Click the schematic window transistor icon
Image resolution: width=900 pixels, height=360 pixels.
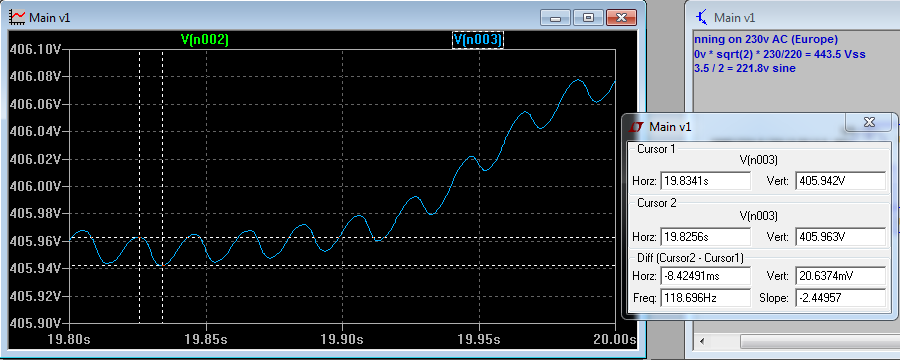tap(701, 17)
